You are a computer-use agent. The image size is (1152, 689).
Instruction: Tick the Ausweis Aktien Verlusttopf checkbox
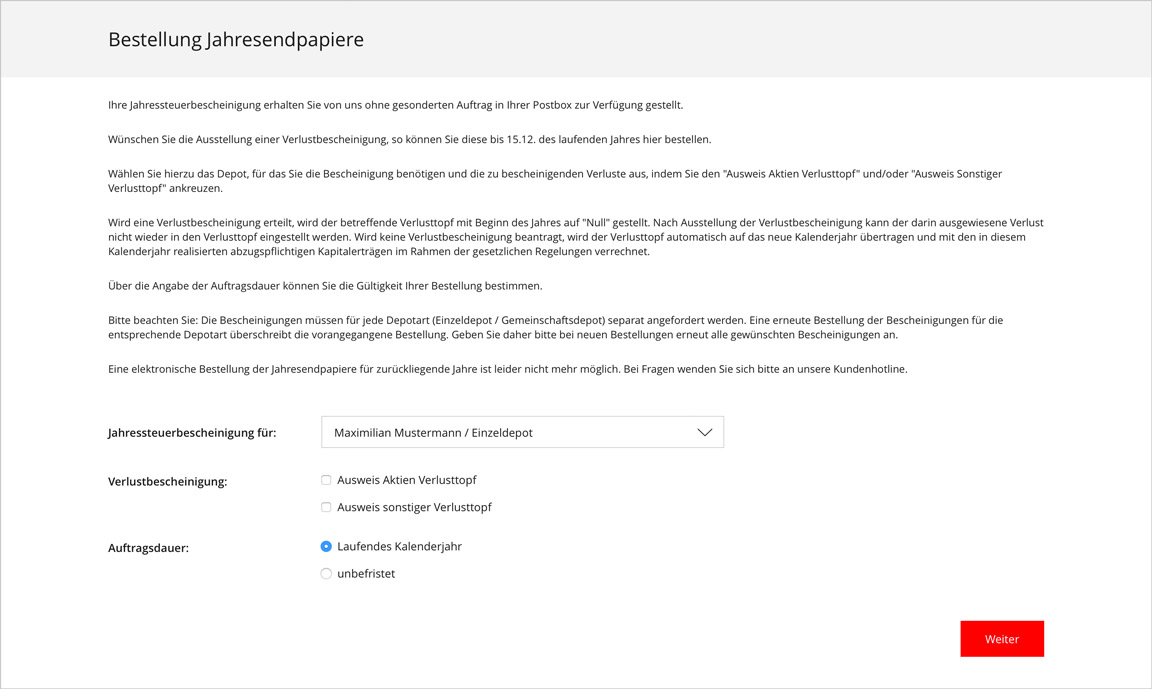[326, 480]
